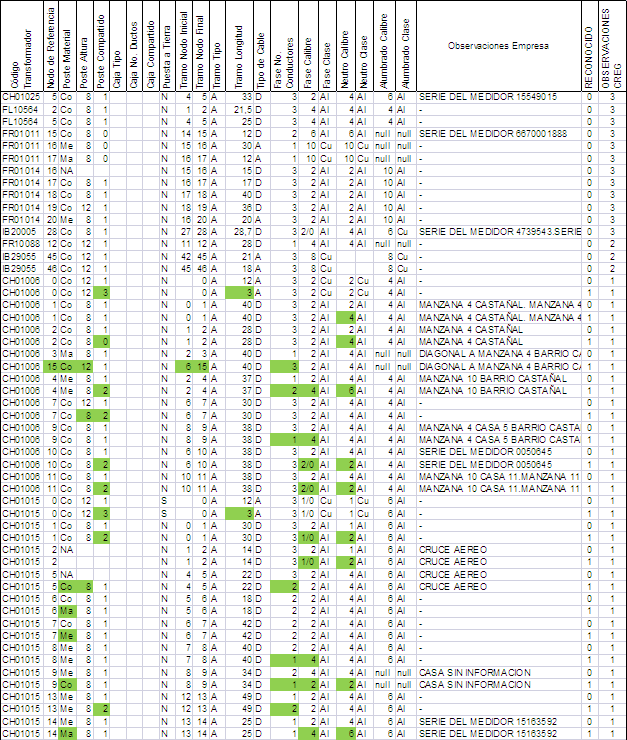Click the Puesta a Tierra column header
This screenshot has width=627, height=740.
pyautogui.click(x=165, y=46)
